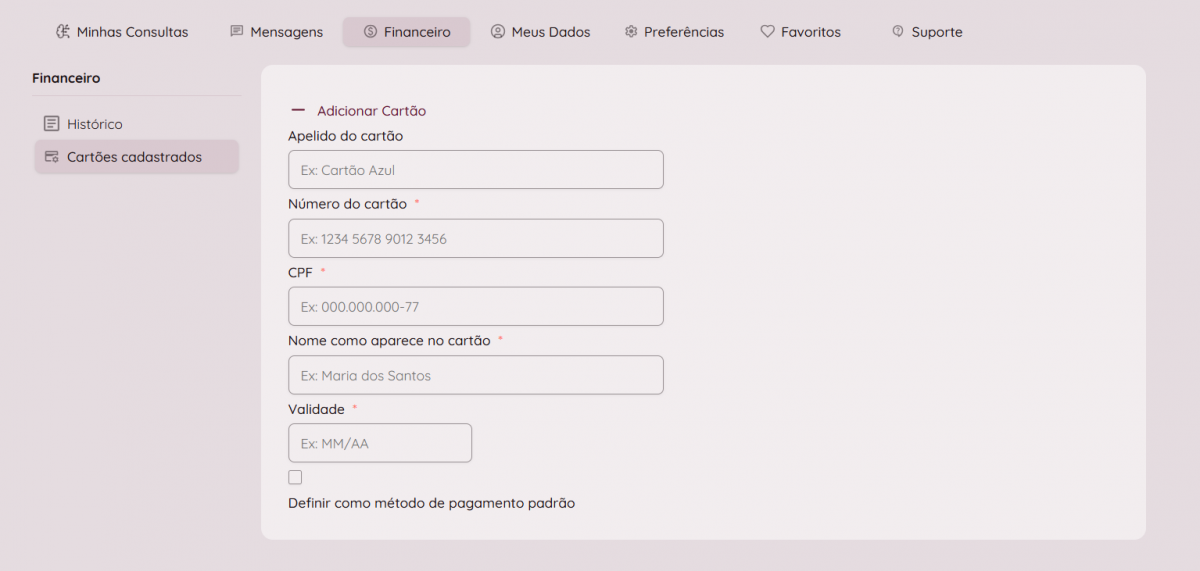Click the dollar icon on Financeiro tab
Screen dimensions: 1200x571
click(x=370, y=32)
